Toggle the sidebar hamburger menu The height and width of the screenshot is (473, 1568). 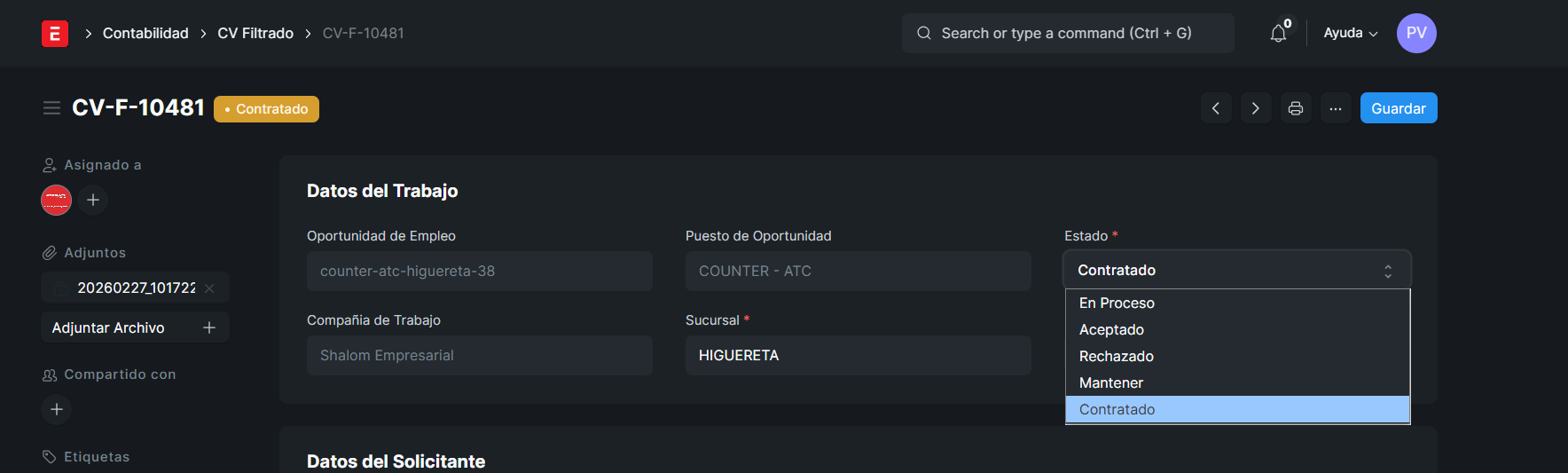[x=51, y=108]
